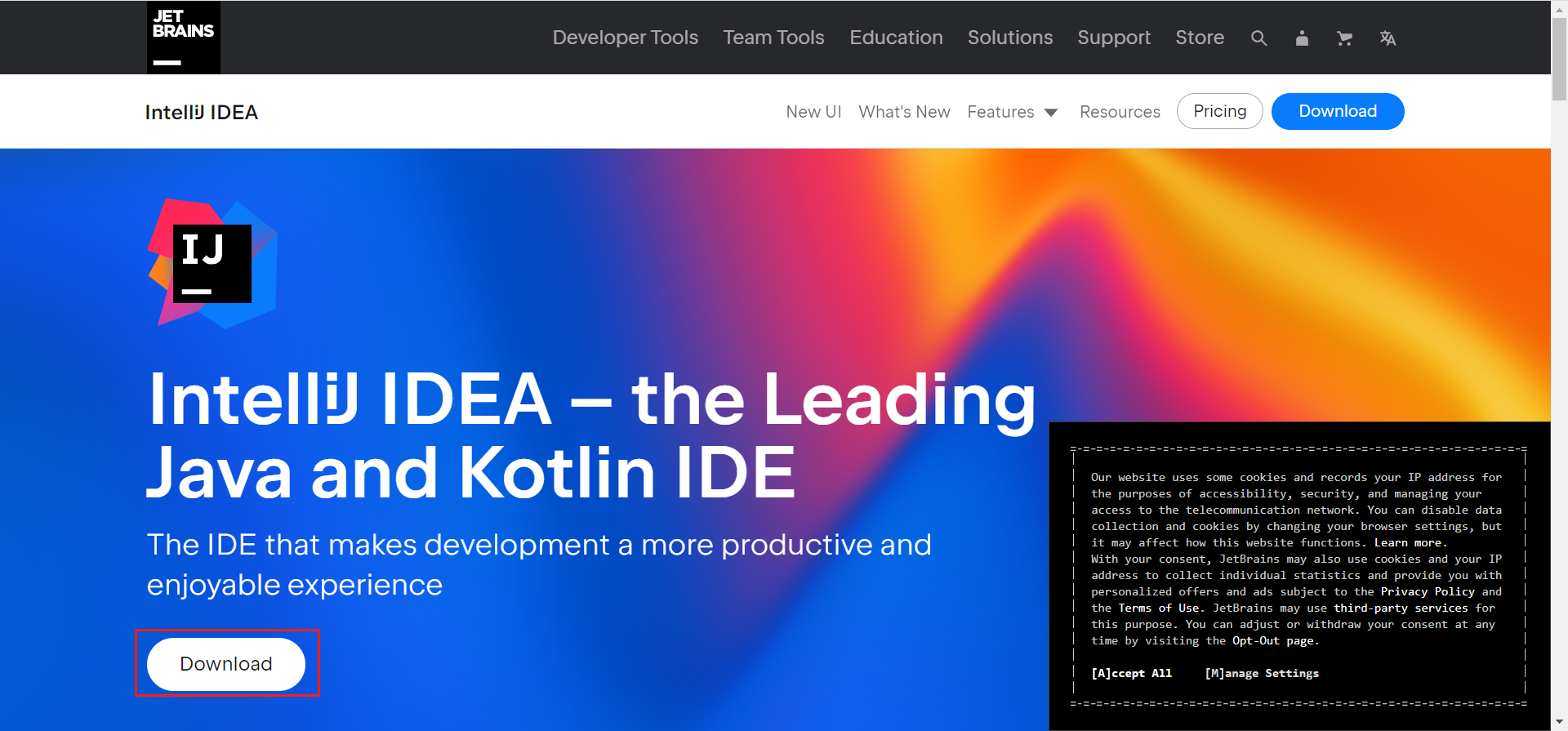This screenshot has height=731, width=1568.
Task: Open the Opt-Out page link
Action: click(1272, 640)
